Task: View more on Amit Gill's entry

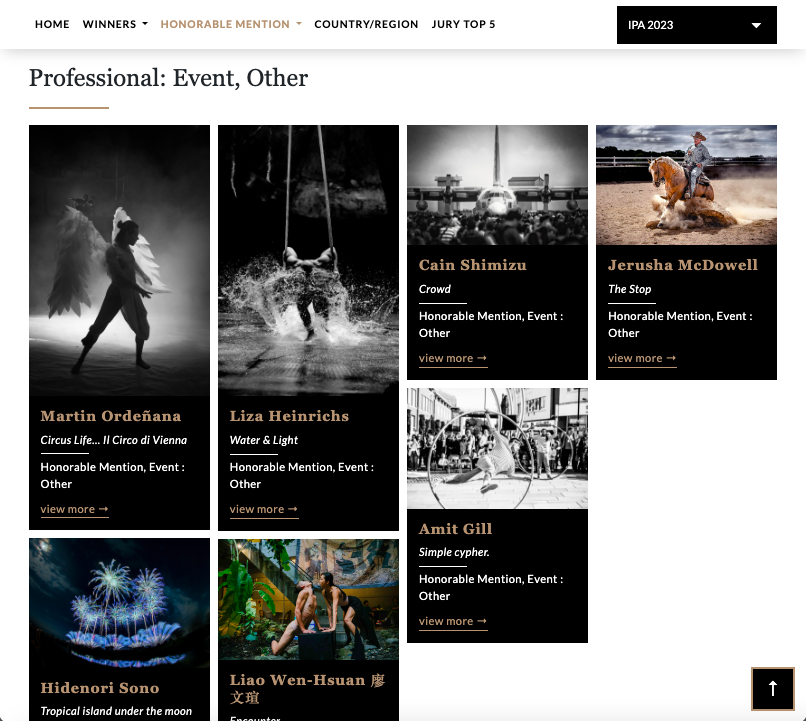Action: pyautogui.click(x=453, y=621)
